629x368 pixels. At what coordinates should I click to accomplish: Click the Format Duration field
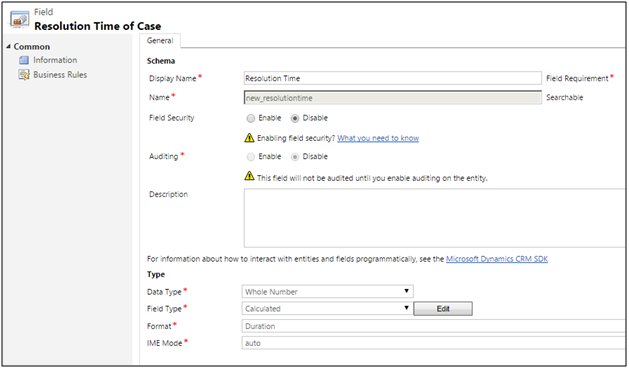pyautogui.click(x=434, y=326)
